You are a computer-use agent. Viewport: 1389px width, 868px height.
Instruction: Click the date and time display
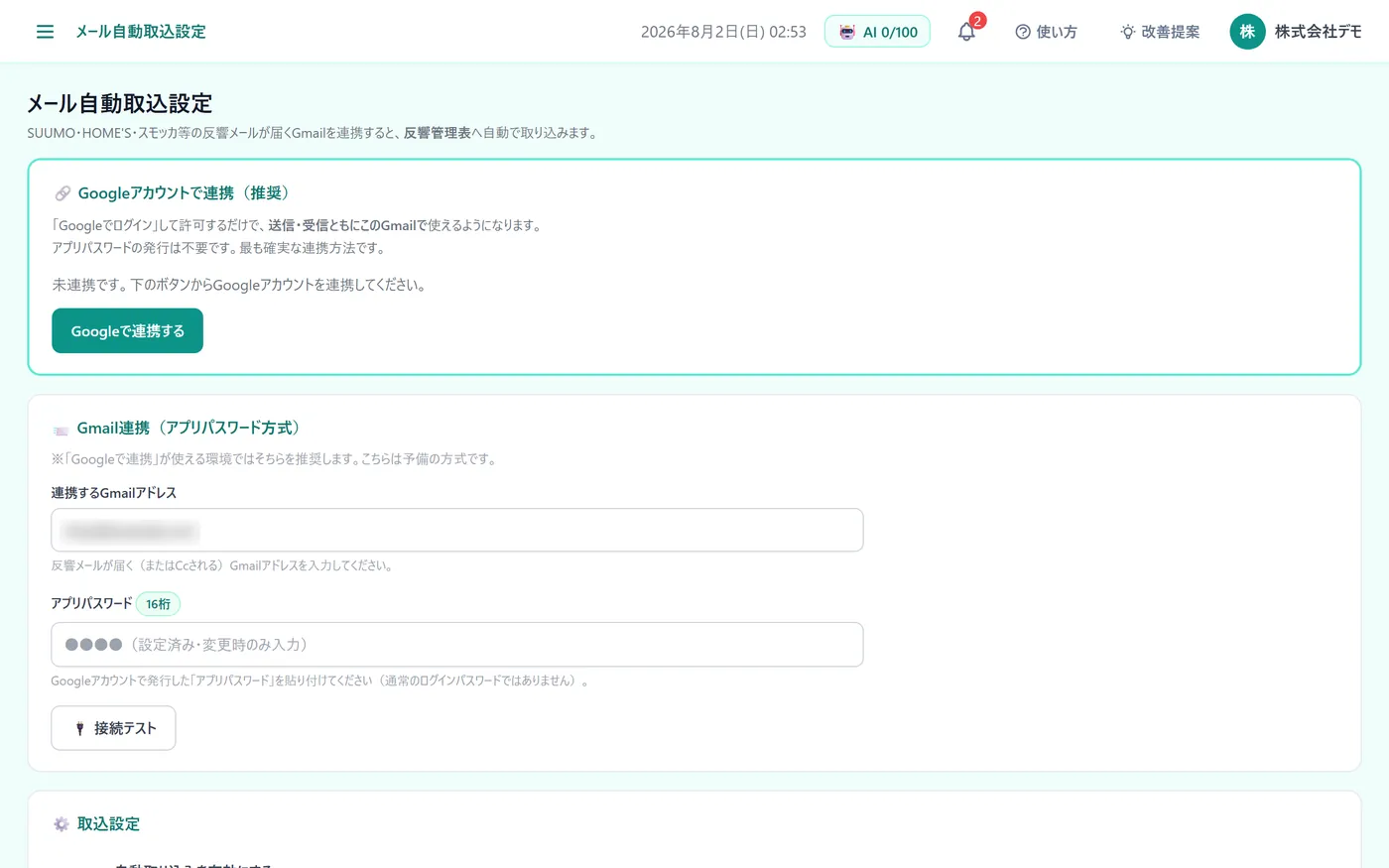[723, 32]
